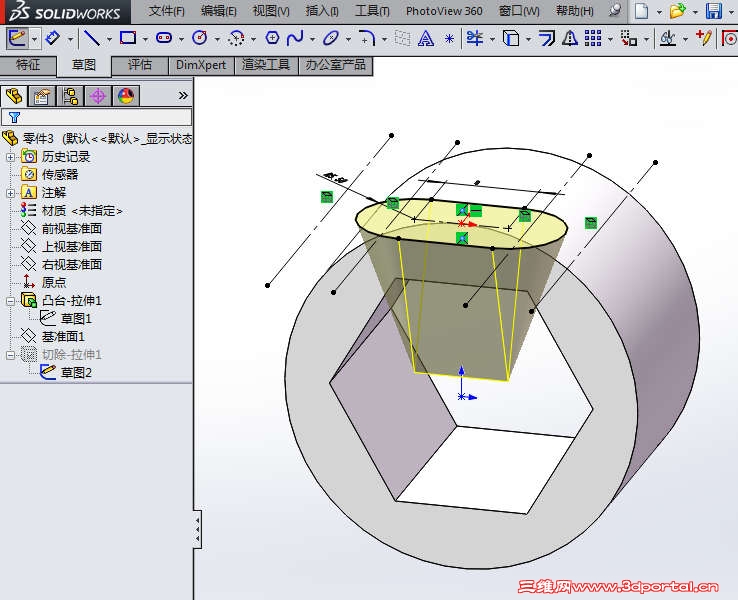Click the Repair Sketch icon

pyautogui.click(x=704, y=38)
